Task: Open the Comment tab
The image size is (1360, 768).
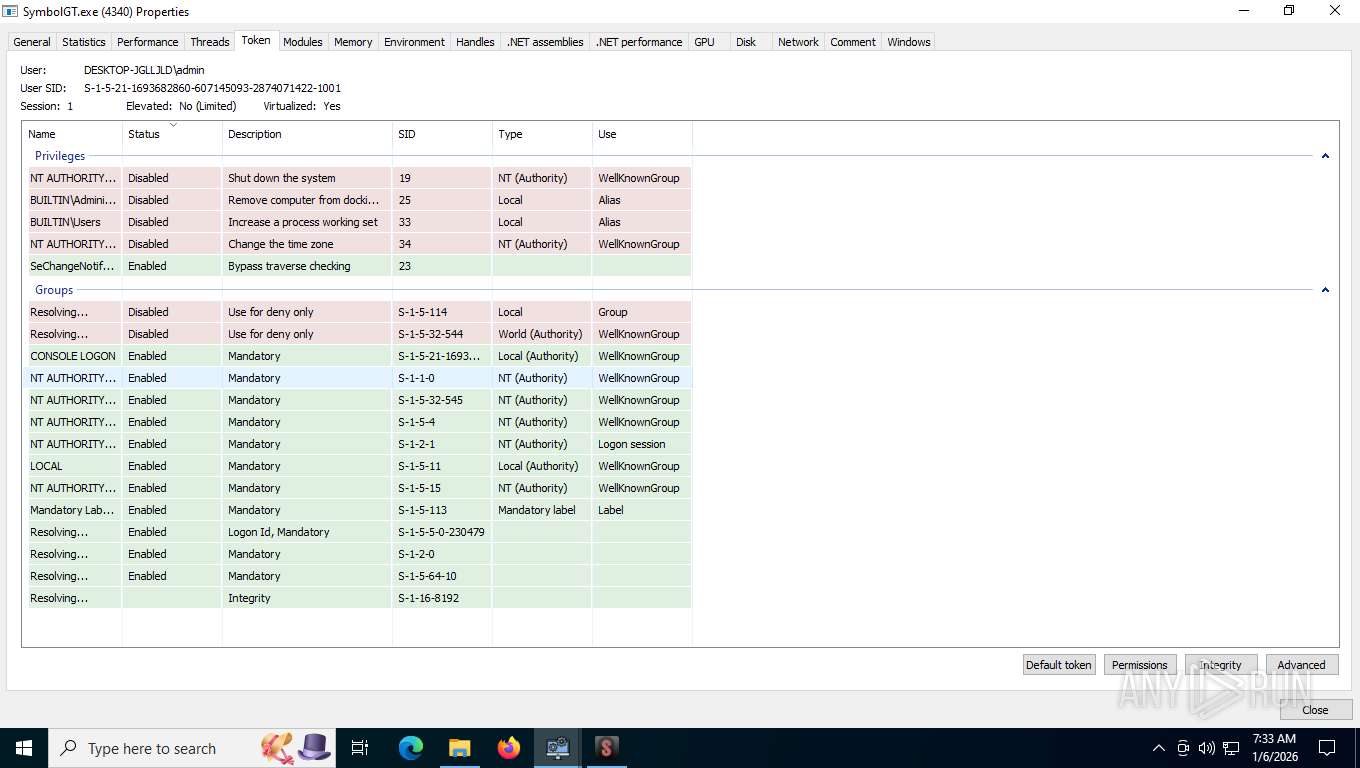Action: click(853, 42)
